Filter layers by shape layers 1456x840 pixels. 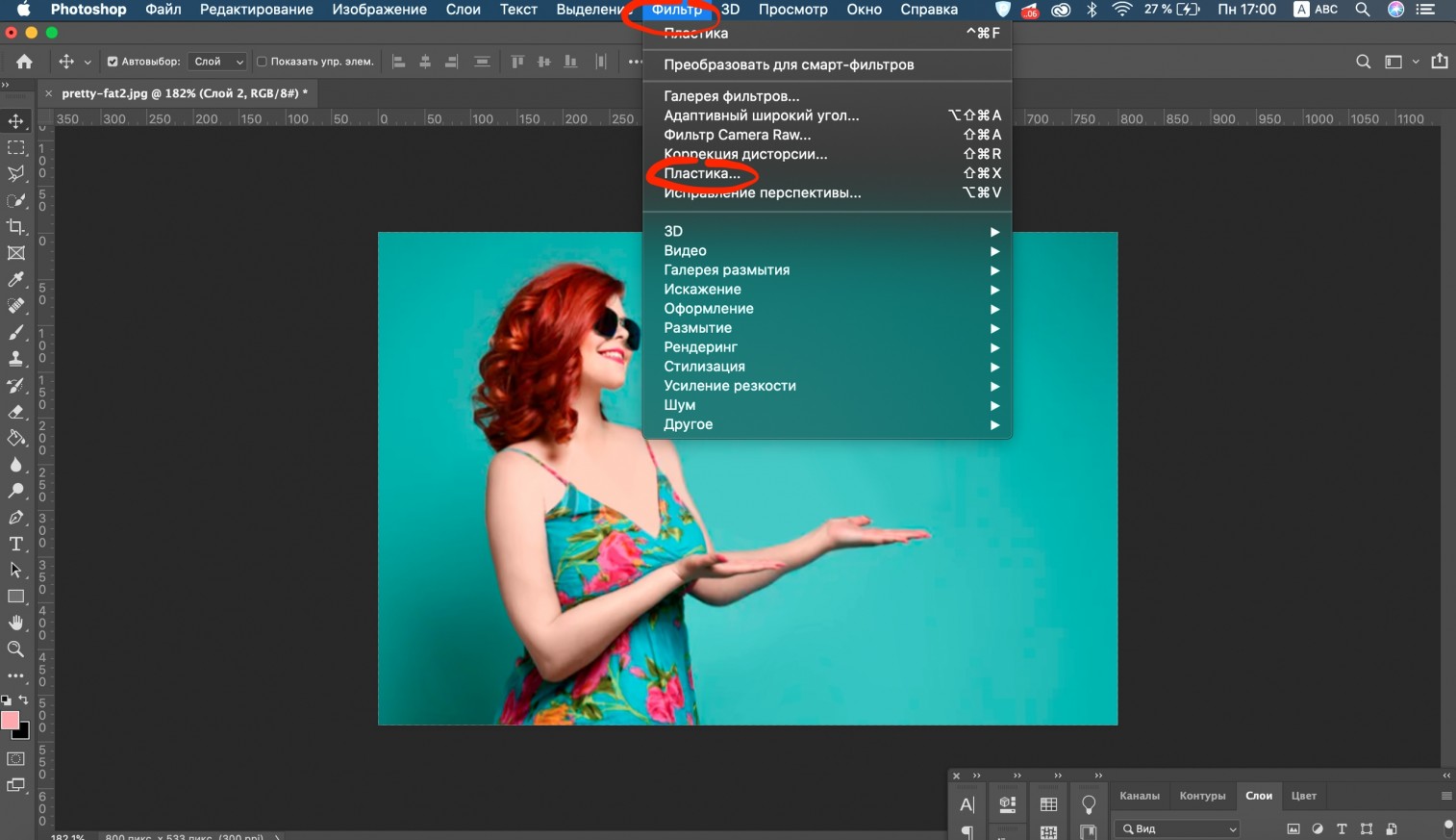(1367, 828)
